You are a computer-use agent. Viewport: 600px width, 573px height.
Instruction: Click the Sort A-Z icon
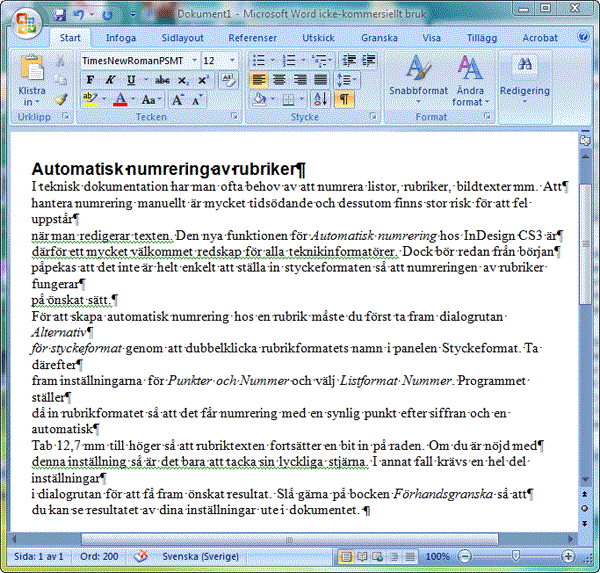[x=321, y=99]
